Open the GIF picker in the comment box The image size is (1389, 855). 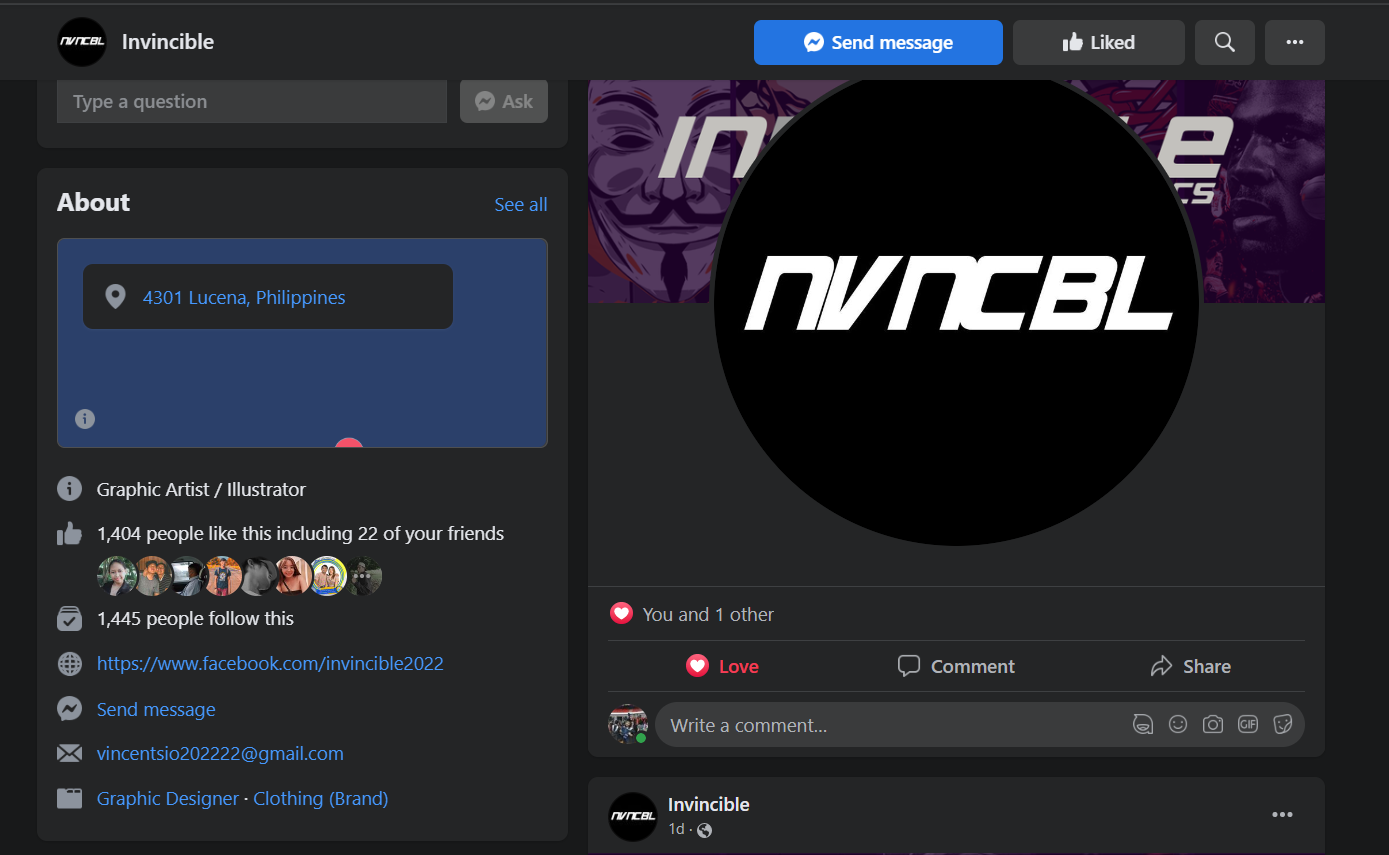click(1248, 724)
